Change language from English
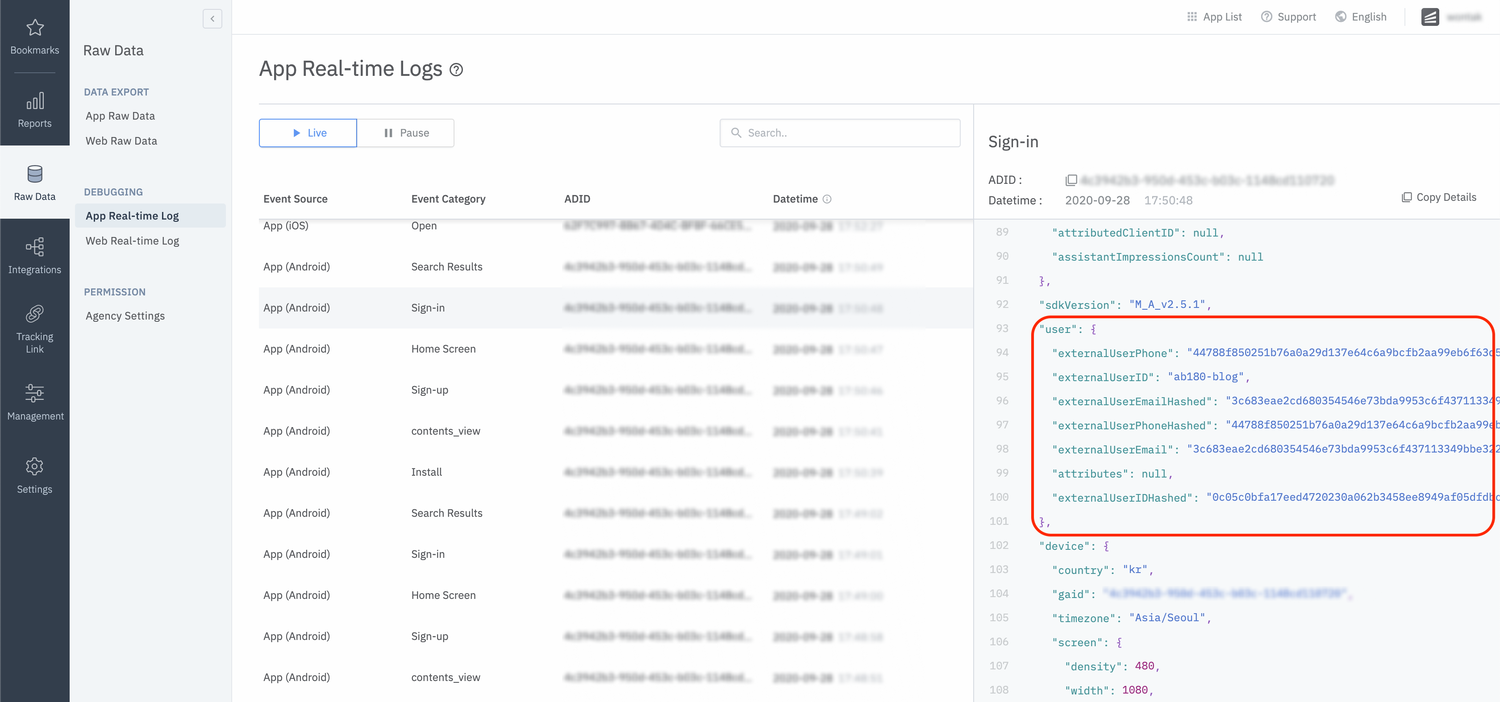 tap(1361, 17)
